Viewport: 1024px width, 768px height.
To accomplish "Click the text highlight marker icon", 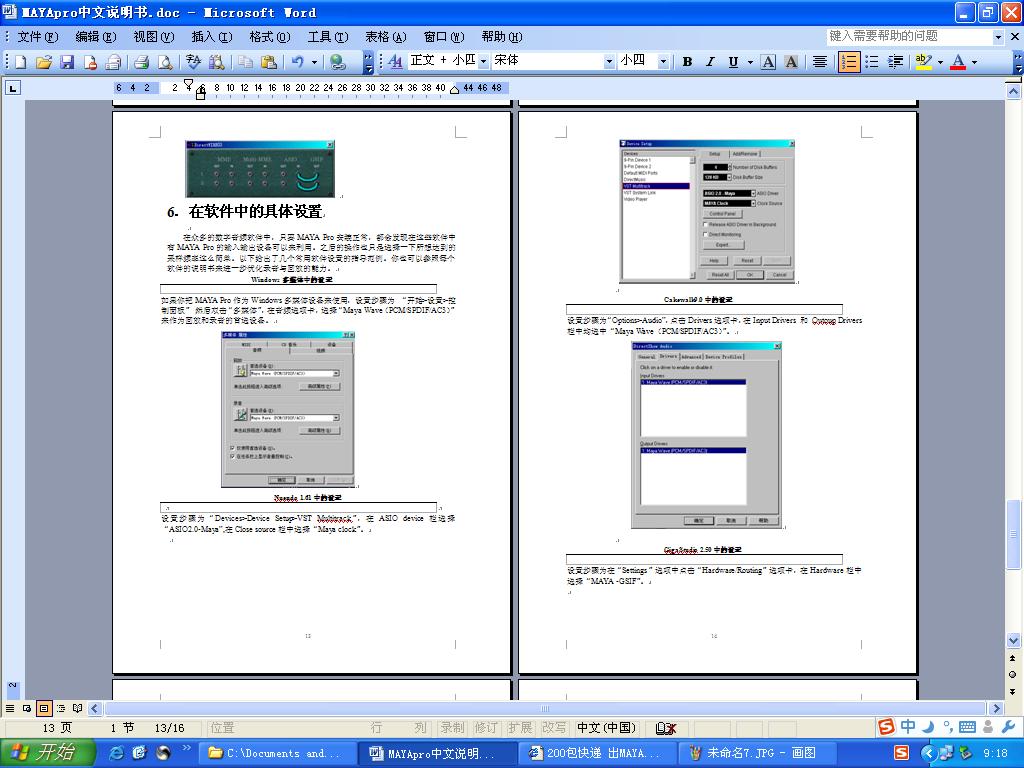I will pos(921,62).
